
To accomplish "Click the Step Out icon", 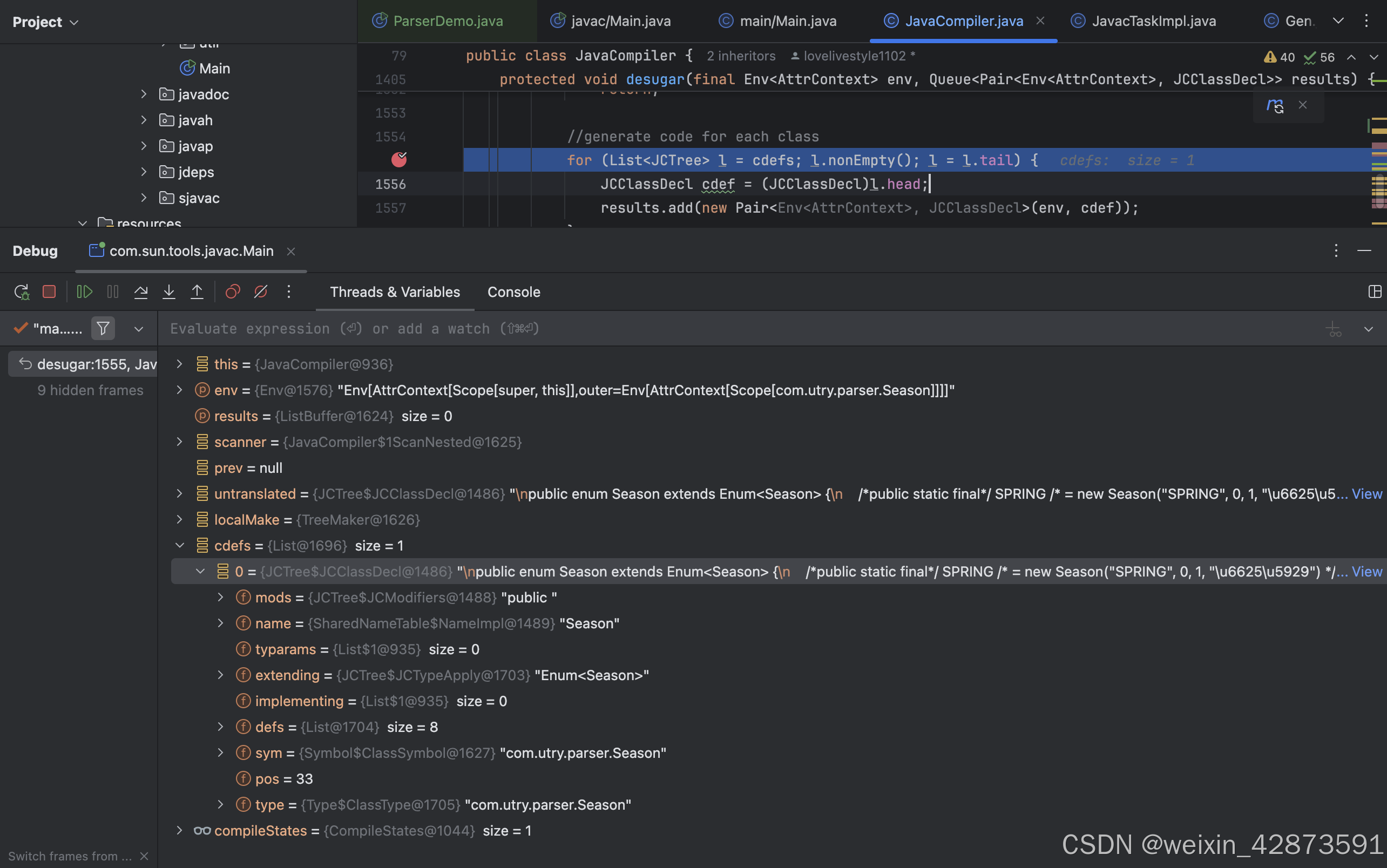I will pyautogui.click(x=197, y=291).
